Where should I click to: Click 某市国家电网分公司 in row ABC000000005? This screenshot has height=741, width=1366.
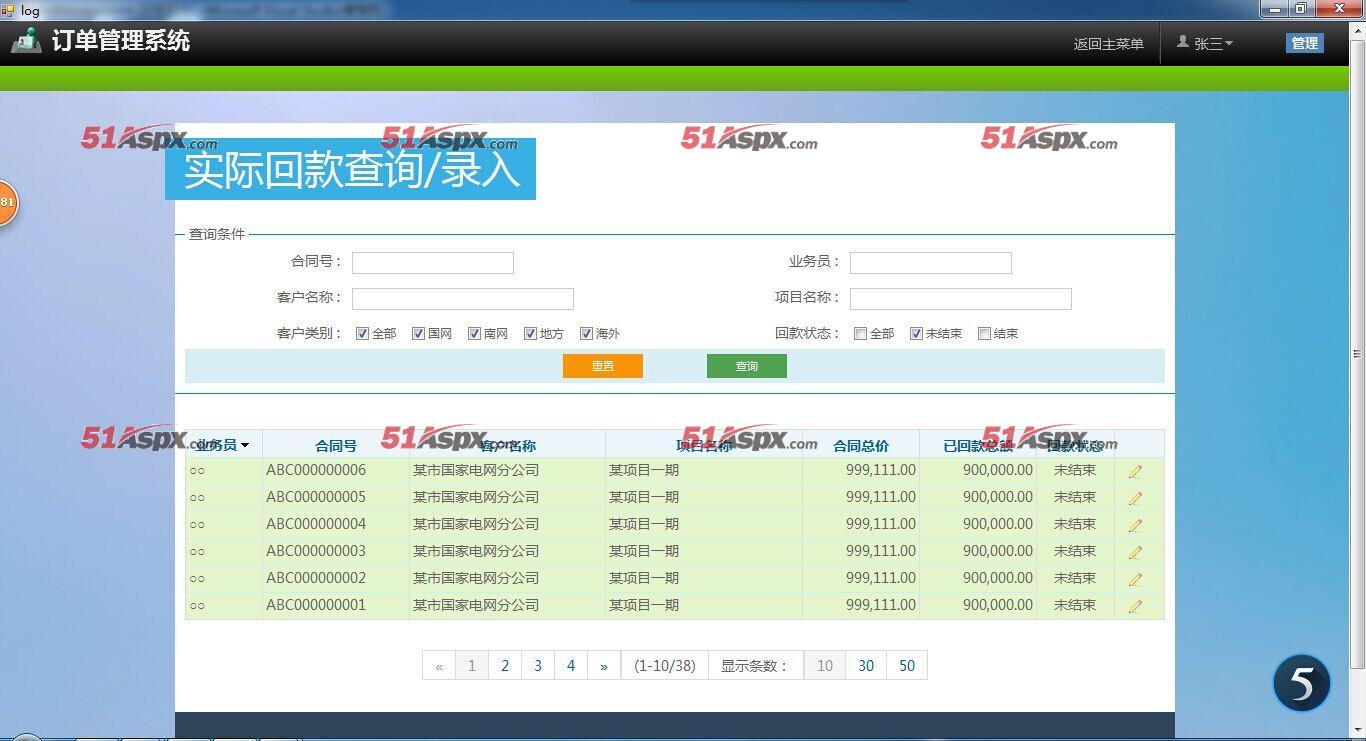point(476,497)
